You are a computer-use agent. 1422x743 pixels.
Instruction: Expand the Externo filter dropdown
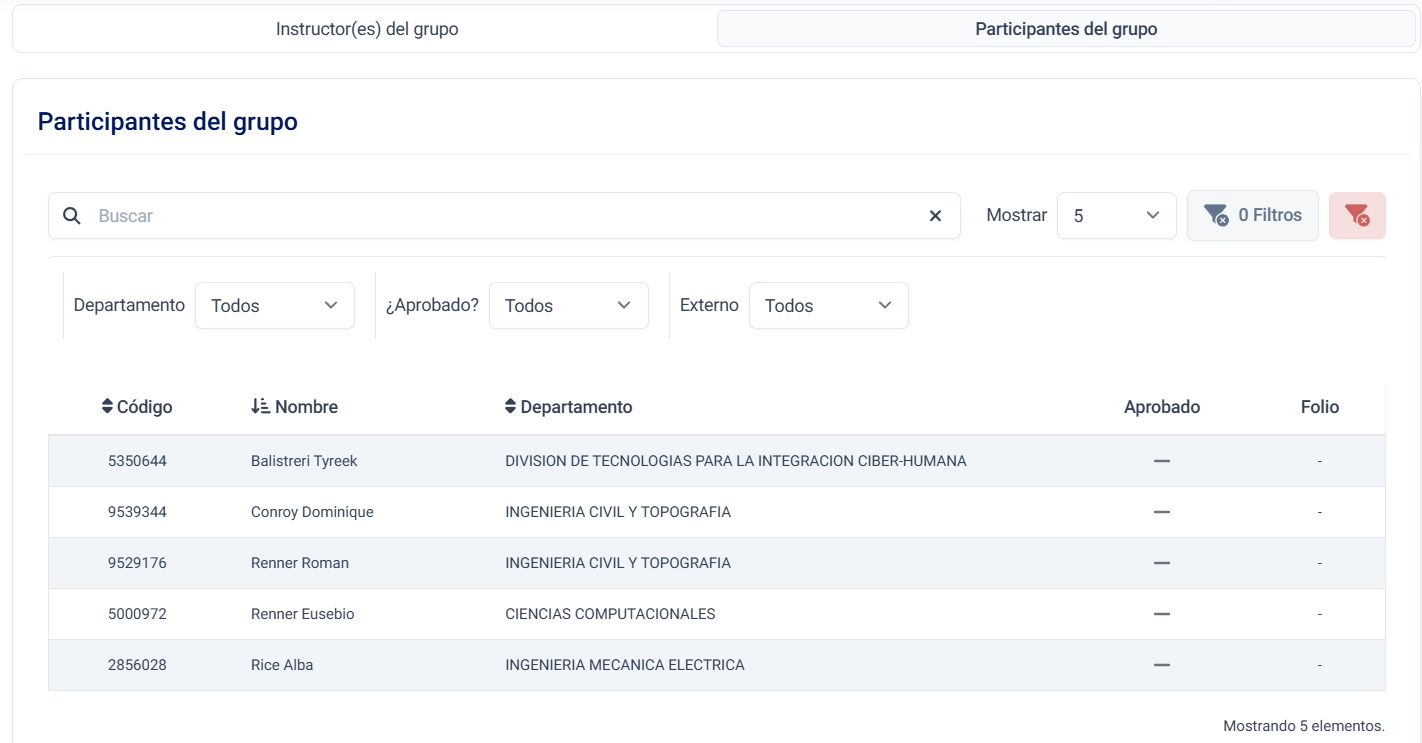point(828,306)
